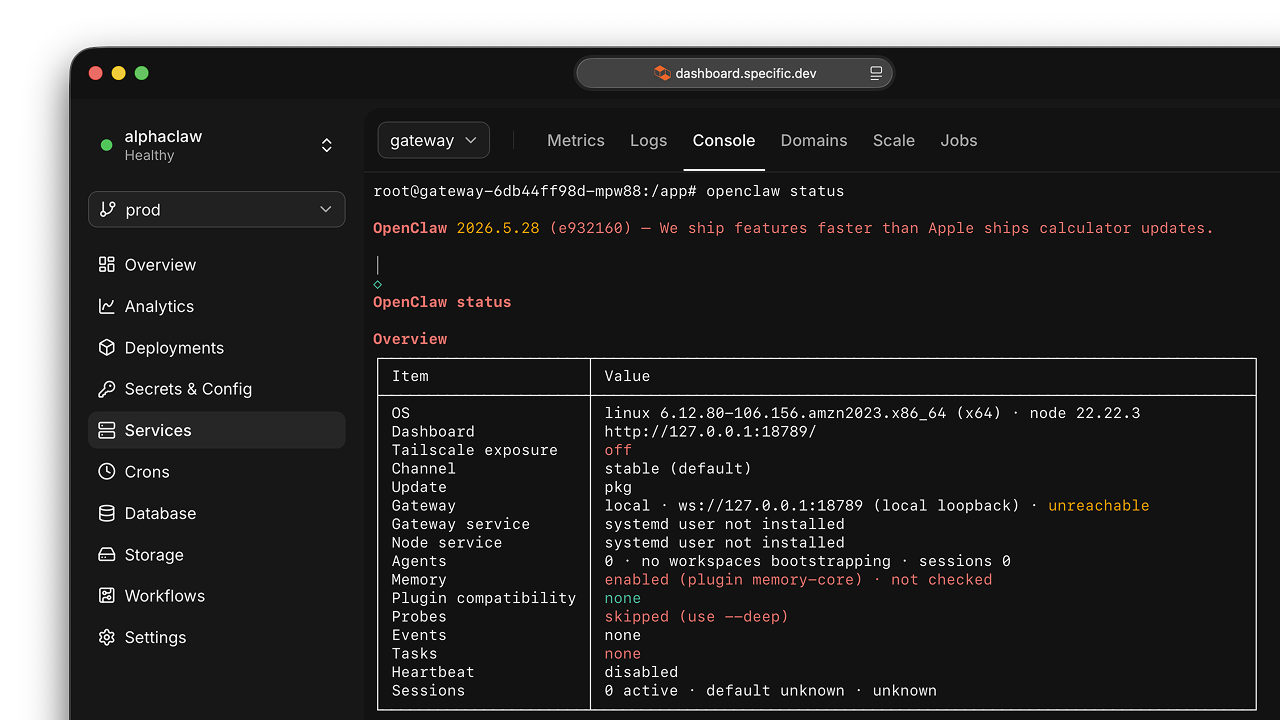Click the OpenClaw 2026.5.28 version banner

point(793,228)
